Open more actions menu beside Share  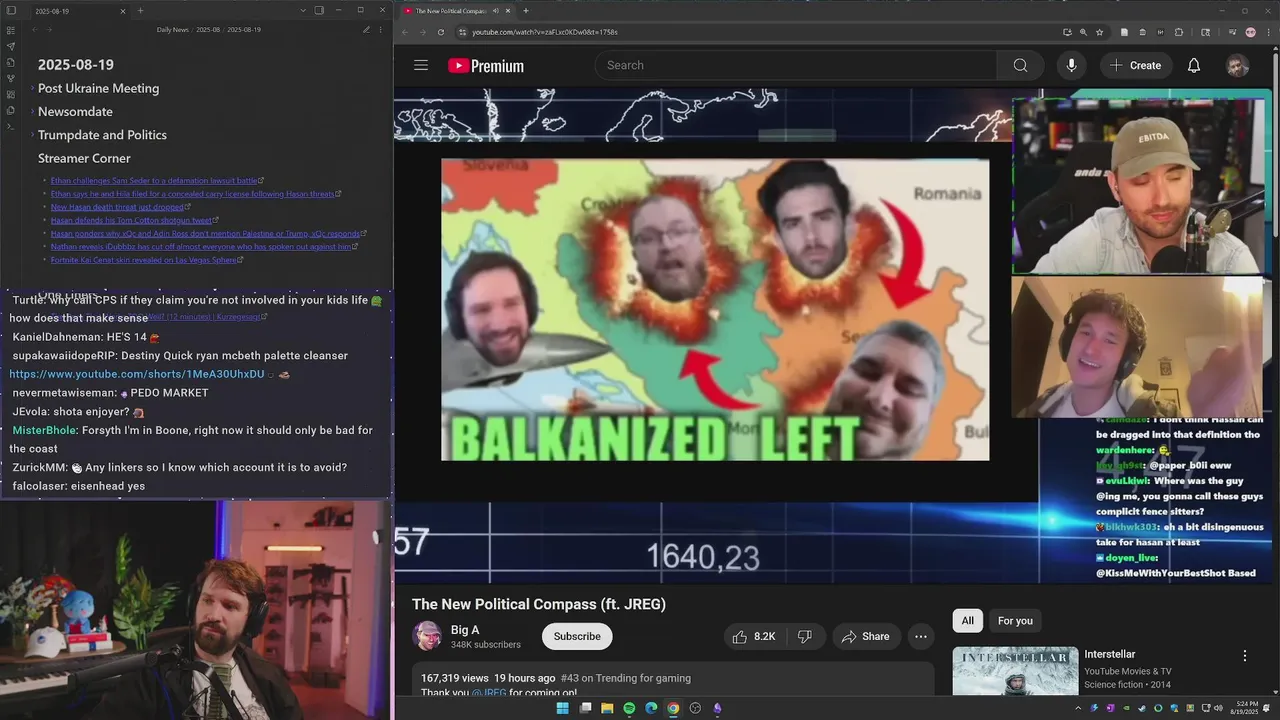click(921, 636)
